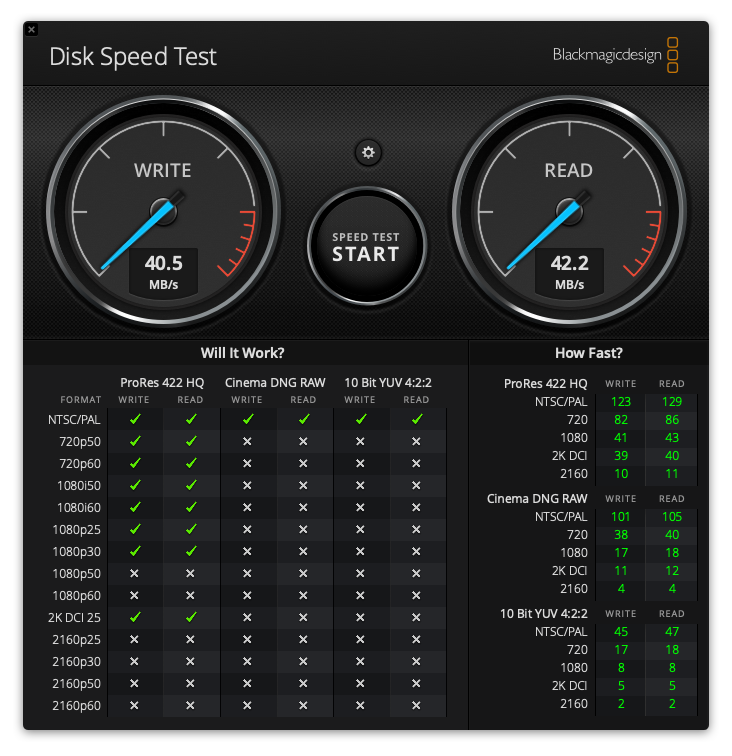The height and width of the screenshot is (756, 732).
Task: Click the 38 write value for Cinema DNG 720
Action: (621, 534)
